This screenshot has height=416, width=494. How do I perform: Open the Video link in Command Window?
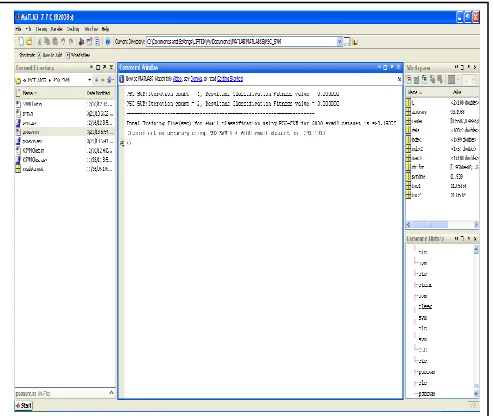[178, 79]
